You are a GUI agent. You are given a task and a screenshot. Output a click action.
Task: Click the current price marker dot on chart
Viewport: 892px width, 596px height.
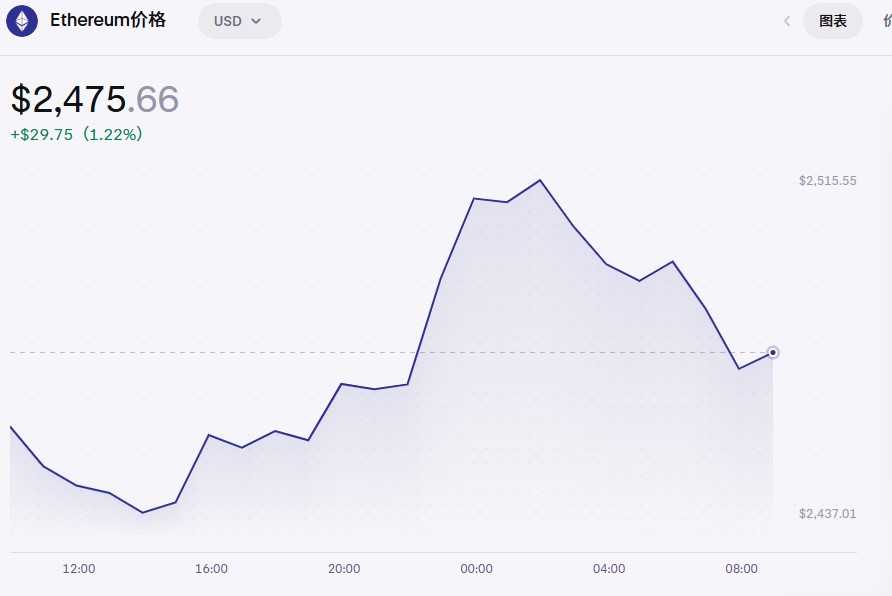click(773, 353)
